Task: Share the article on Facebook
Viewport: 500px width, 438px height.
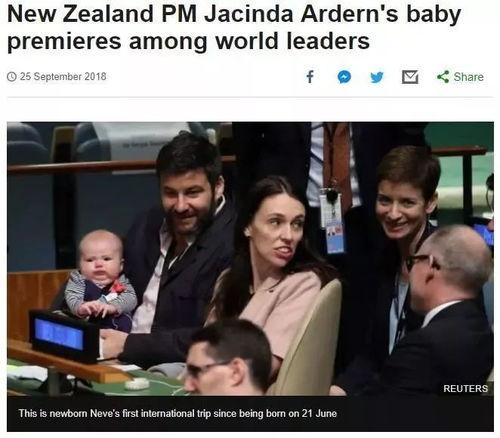Action: point(310,77)
